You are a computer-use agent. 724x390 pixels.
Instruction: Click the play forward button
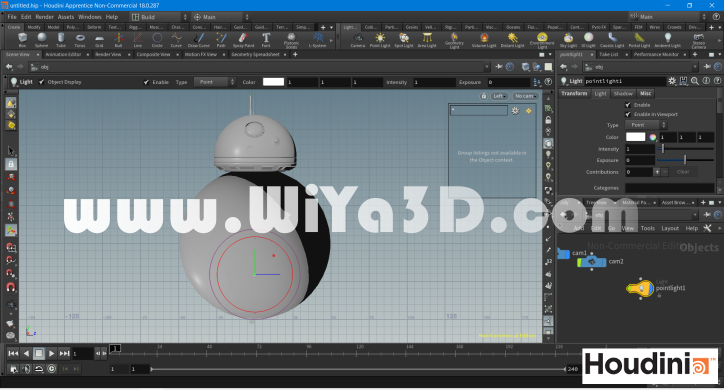click(x=51, y=354)
